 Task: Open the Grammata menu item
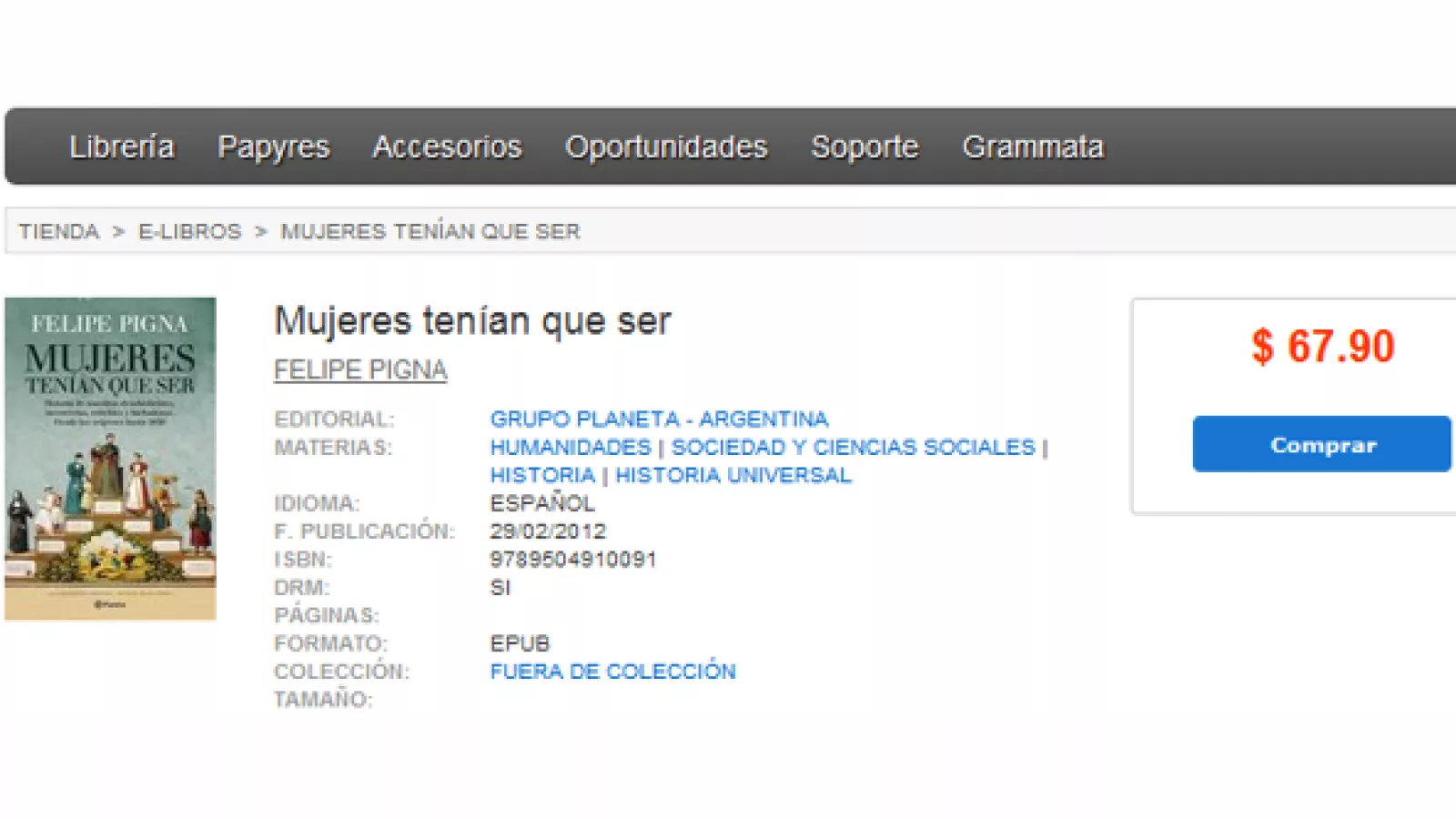[1033, 147]
